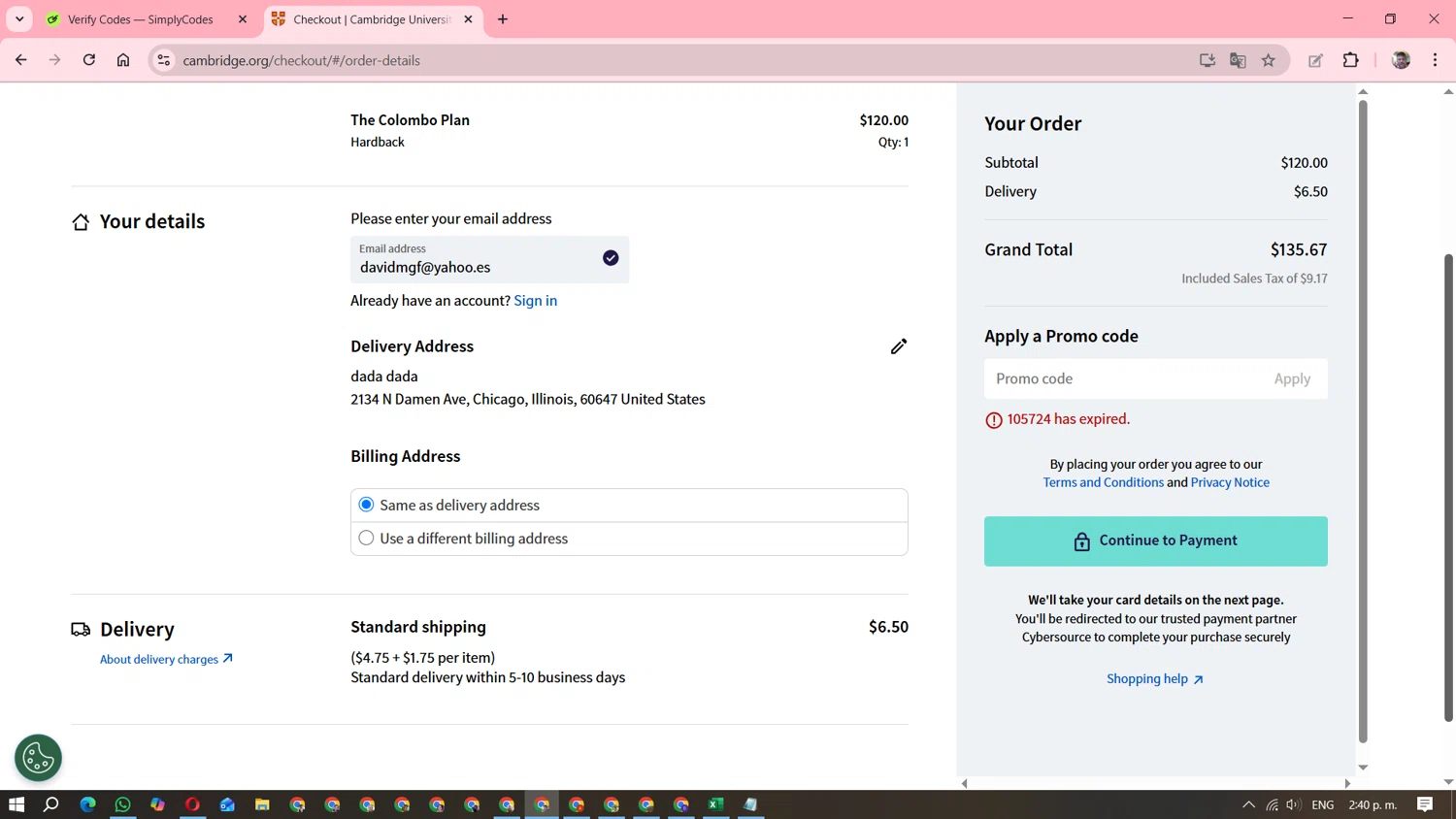1456x819 pixels.
Task: Select Use a different billing address
Action: pyautogui.click(x=366, y=539)
